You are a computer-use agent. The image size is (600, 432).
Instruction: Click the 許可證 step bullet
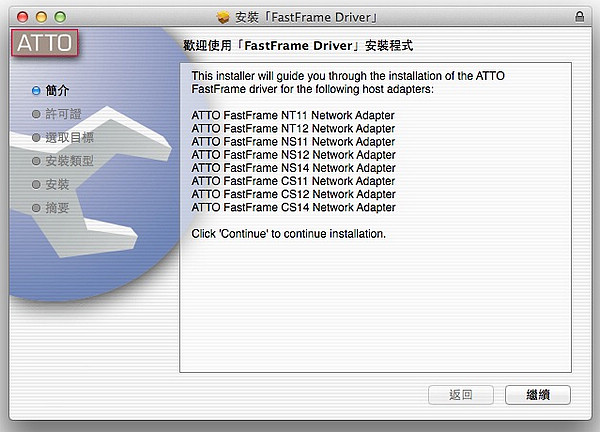pyautogui.click(x=36, y=114)
